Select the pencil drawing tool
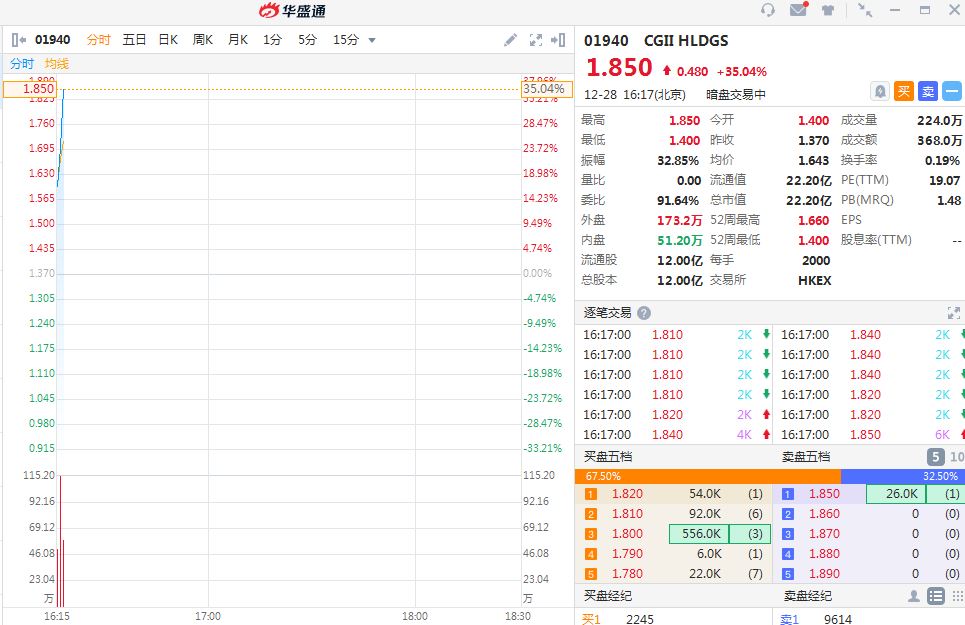Image resolution: width=965 pixels, height=625 pixels. coord(510,40)
